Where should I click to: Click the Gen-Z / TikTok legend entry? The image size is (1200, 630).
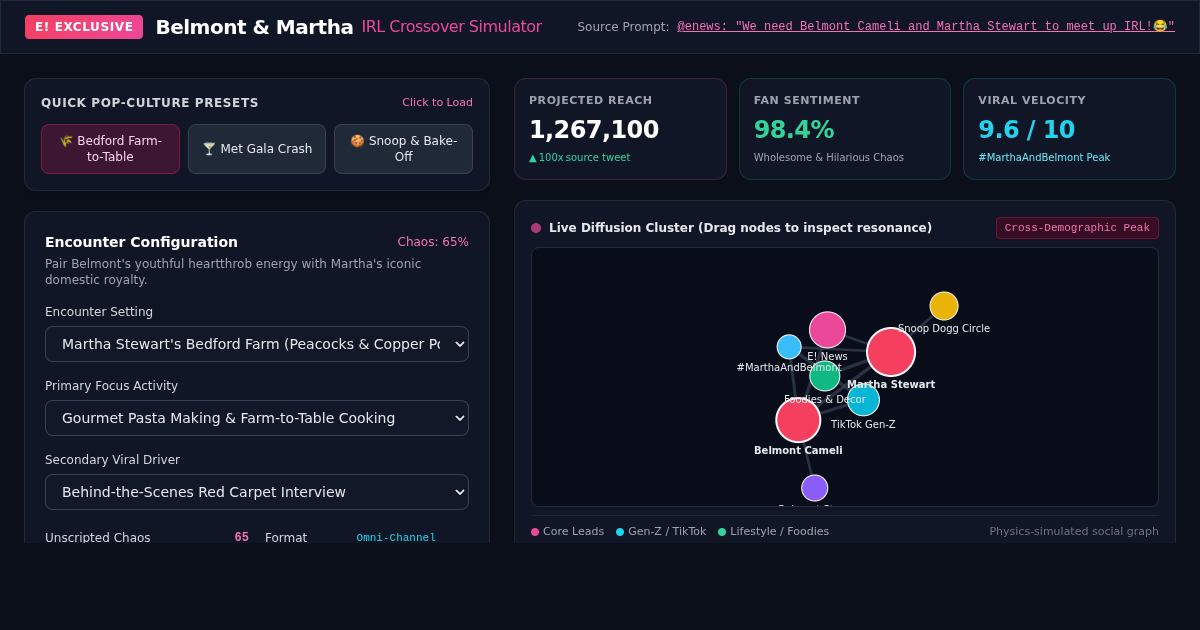[x=661, y=532]
